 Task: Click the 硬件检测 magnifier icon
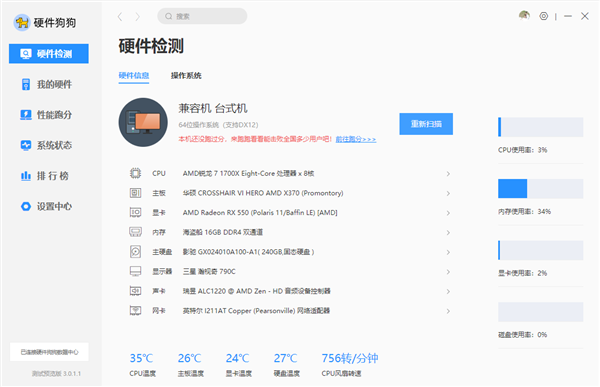tap(26, 54)
